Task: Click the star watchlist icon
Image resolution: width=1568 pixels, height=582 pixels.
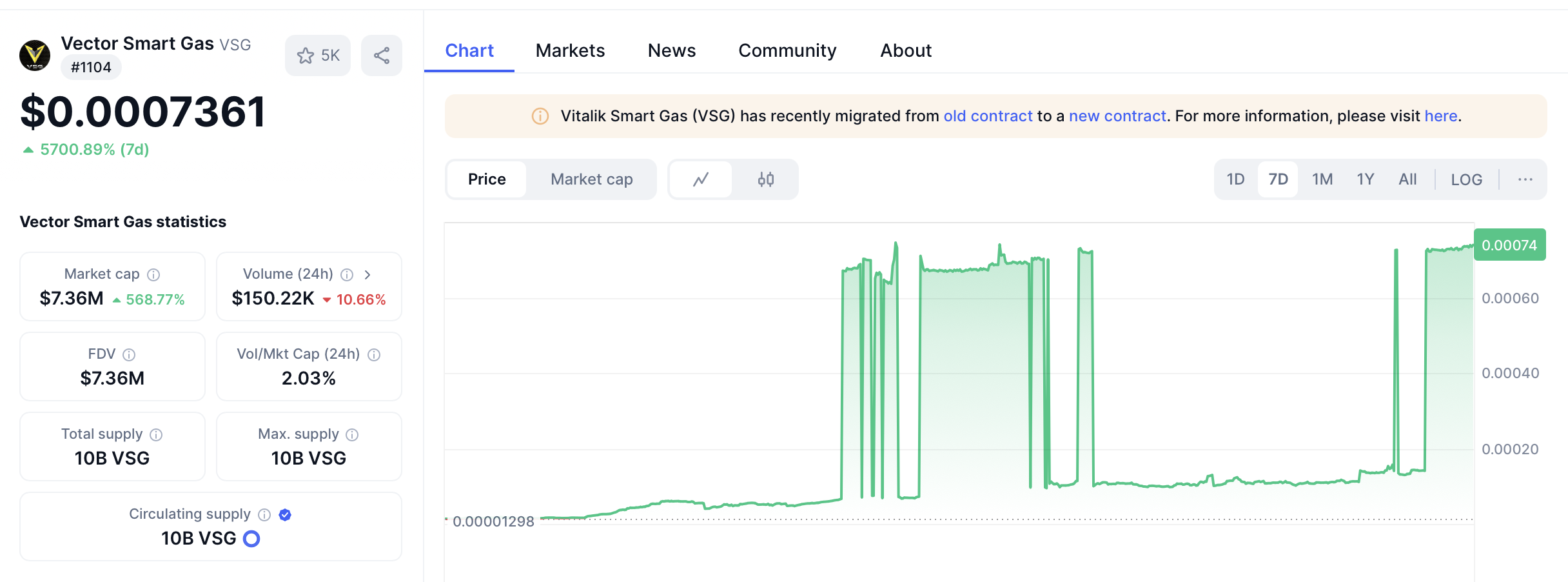Action: [306, 55]
